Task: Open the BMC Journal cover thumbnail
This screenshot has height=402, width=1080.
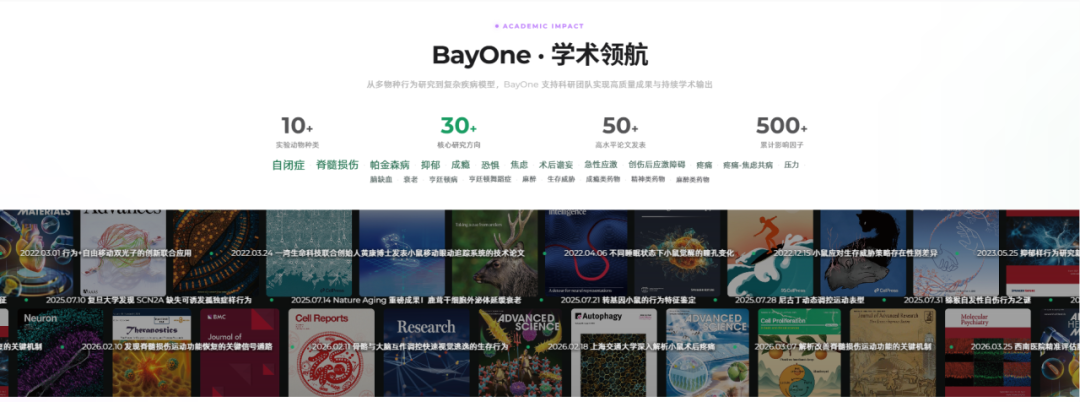Action: point(240,352)
